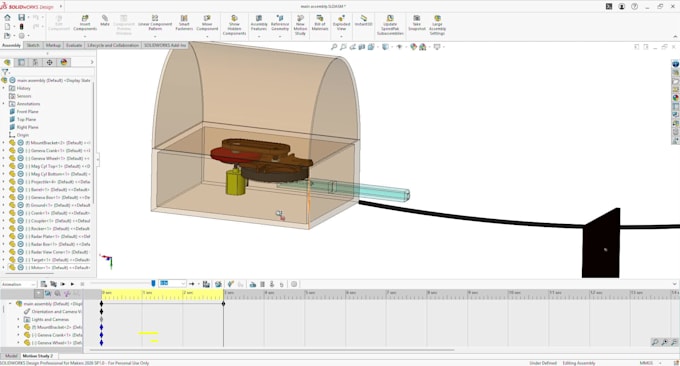The image size is (680, 366).
Task: Expand Projectile<4> in the feature tree
Action: pyautogui.click(x=4, y=182)
